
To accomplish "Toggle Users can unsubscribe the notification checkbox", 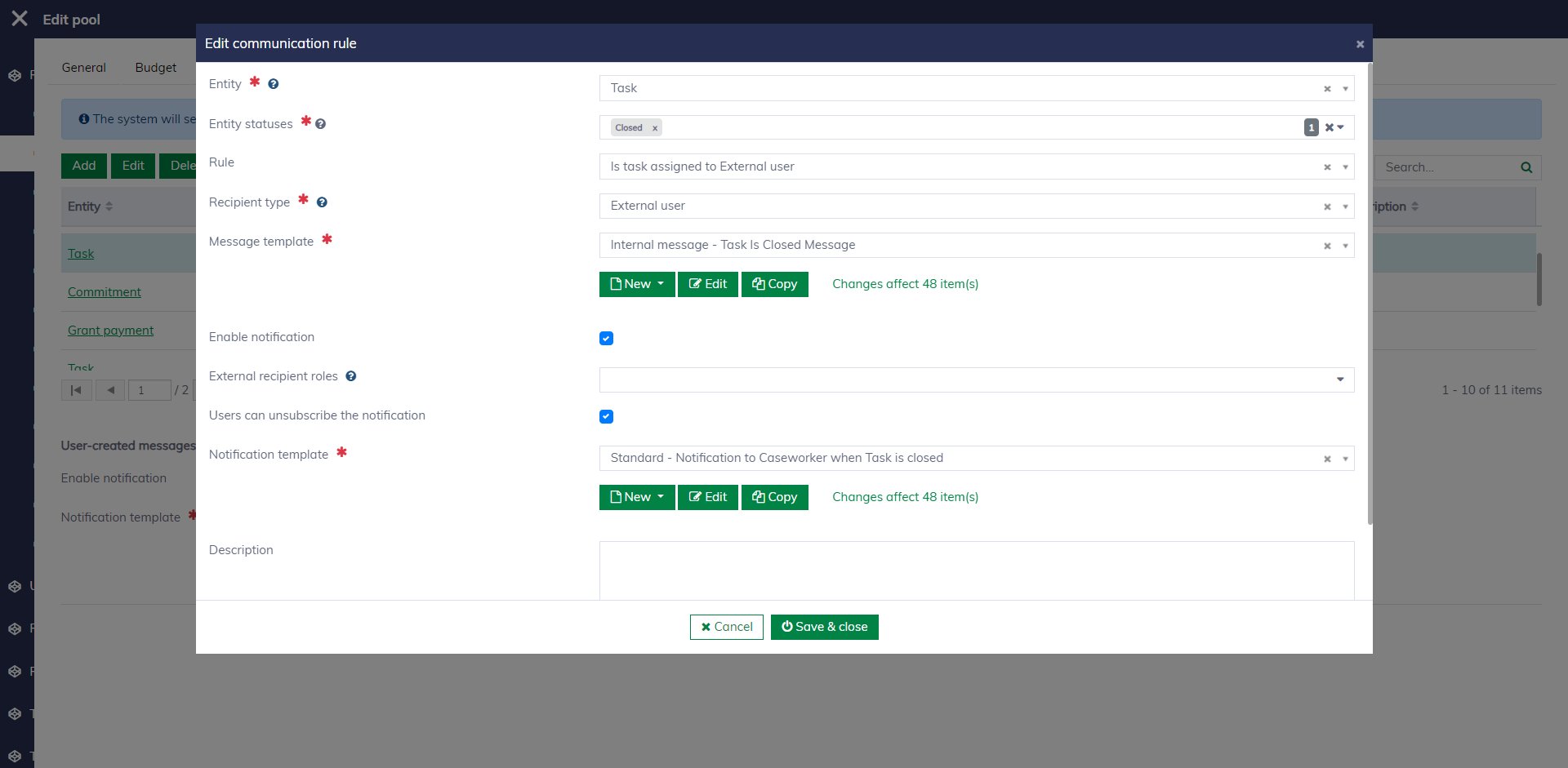I will click(606, 416).
